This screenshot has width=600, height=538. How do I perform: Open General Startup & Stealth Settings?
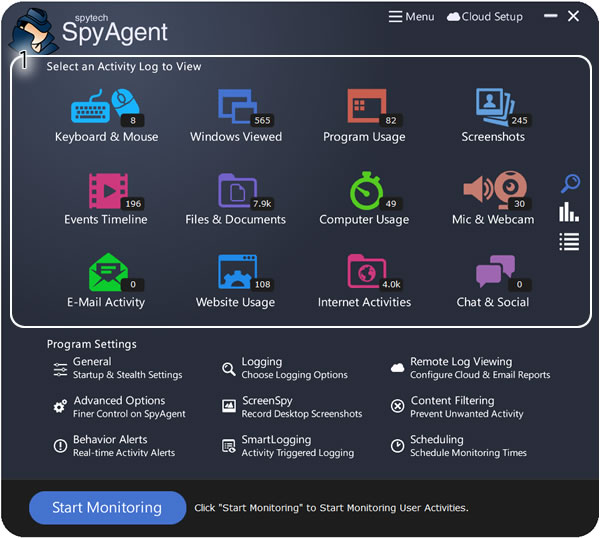127,368
